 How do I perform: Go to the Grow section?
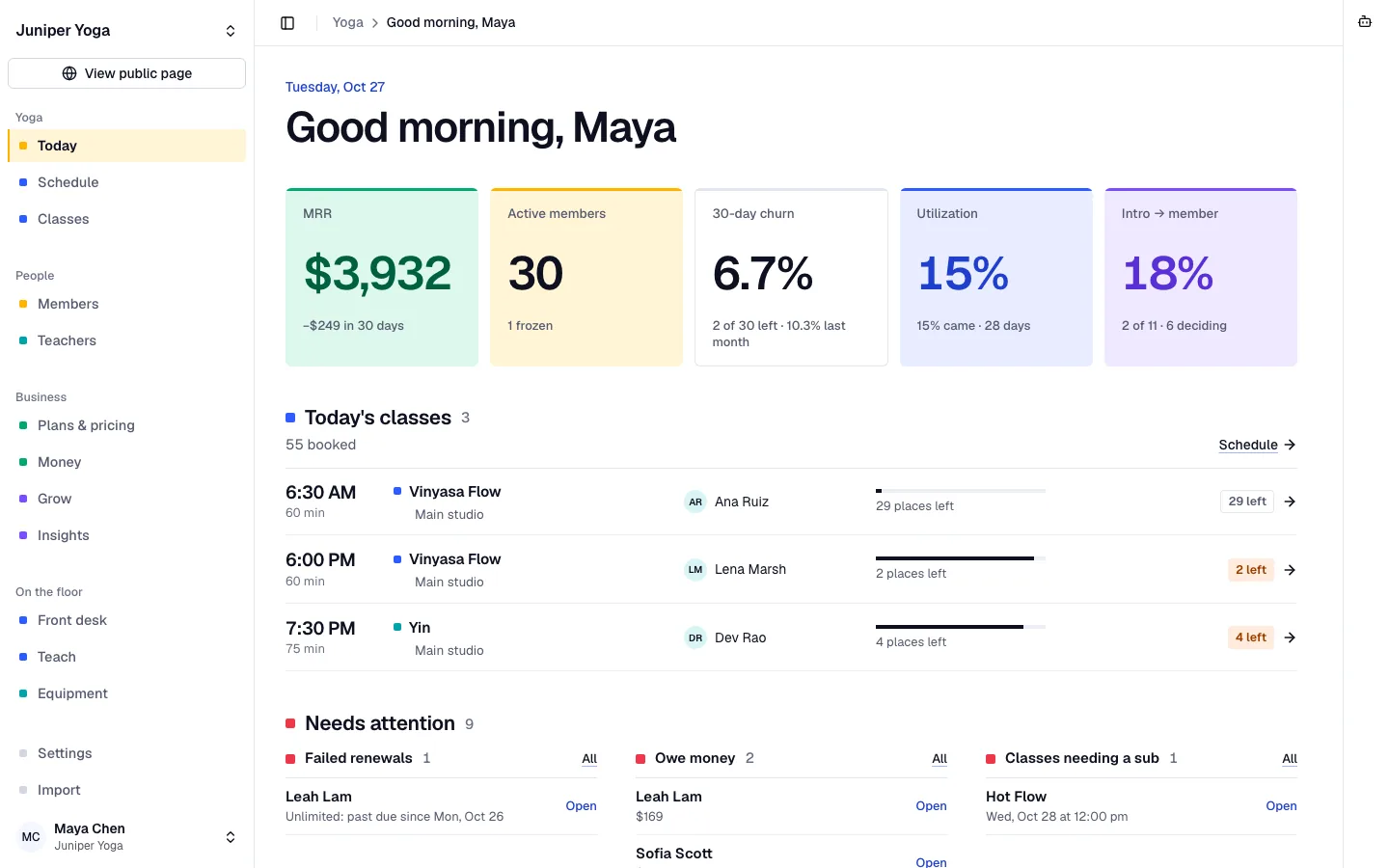tap(126, 499)
